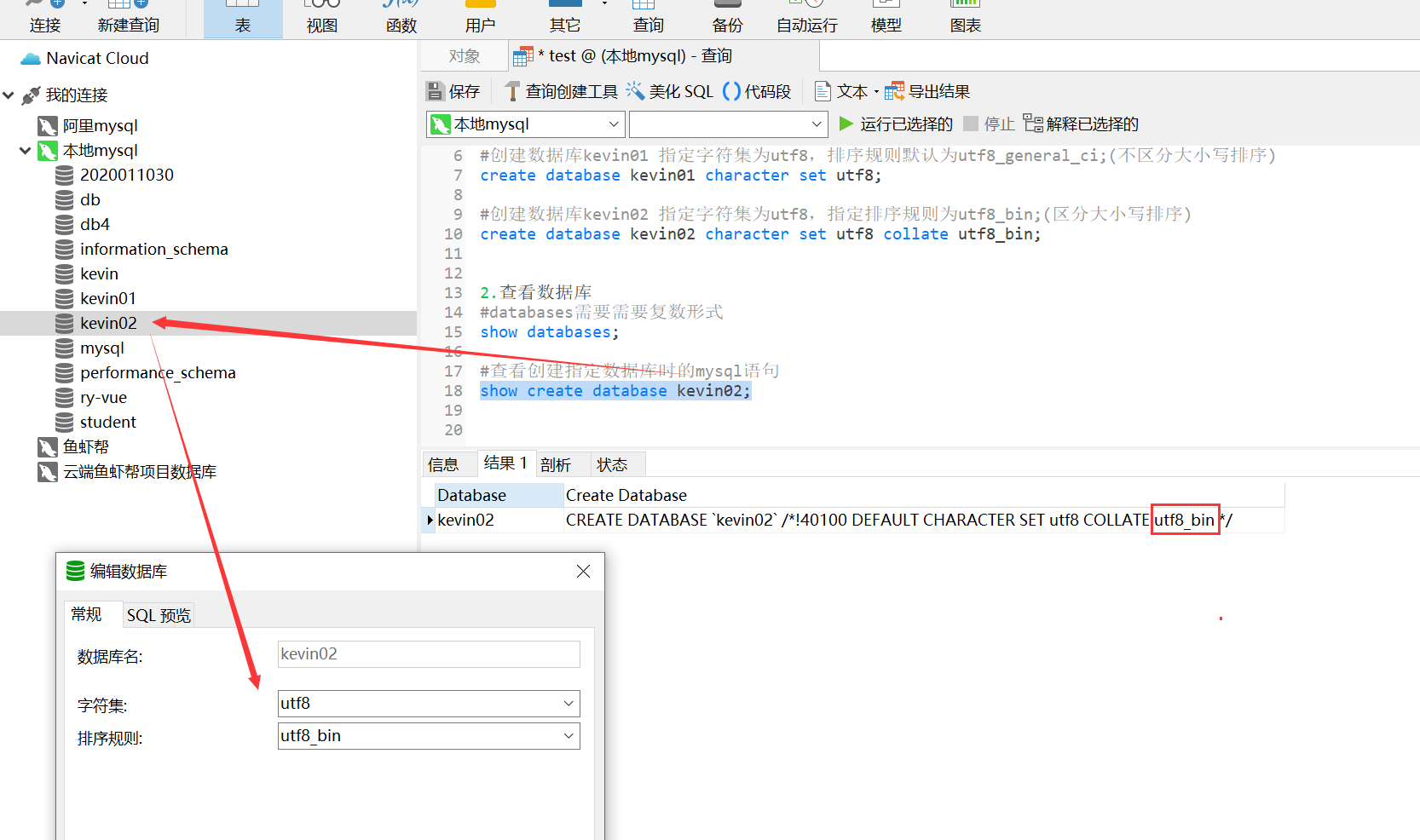Select the db database
Screen dimensions: 1420x840
point(89,200)
